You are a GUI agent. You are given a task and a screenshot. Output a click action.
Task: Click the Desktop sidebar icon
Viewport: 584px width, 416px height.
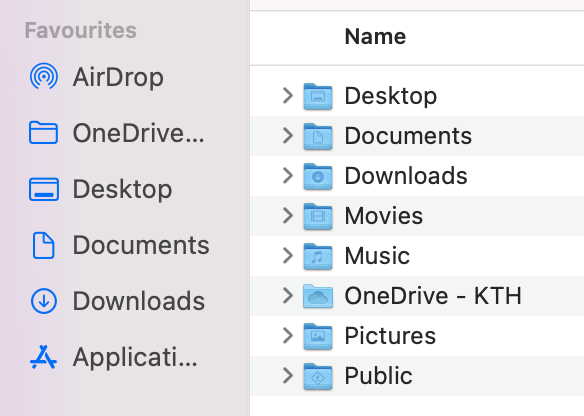click(44, 189)
